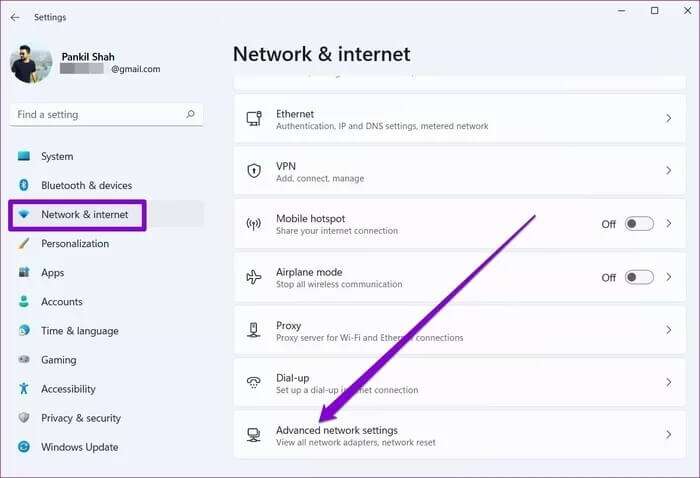
Task: Open Advanced network settings
Action: tap(336, 435)
